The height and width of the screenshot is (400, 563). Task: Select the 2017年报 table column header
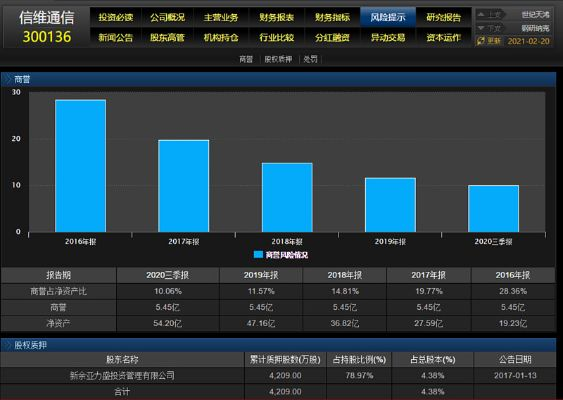(428, 275)
